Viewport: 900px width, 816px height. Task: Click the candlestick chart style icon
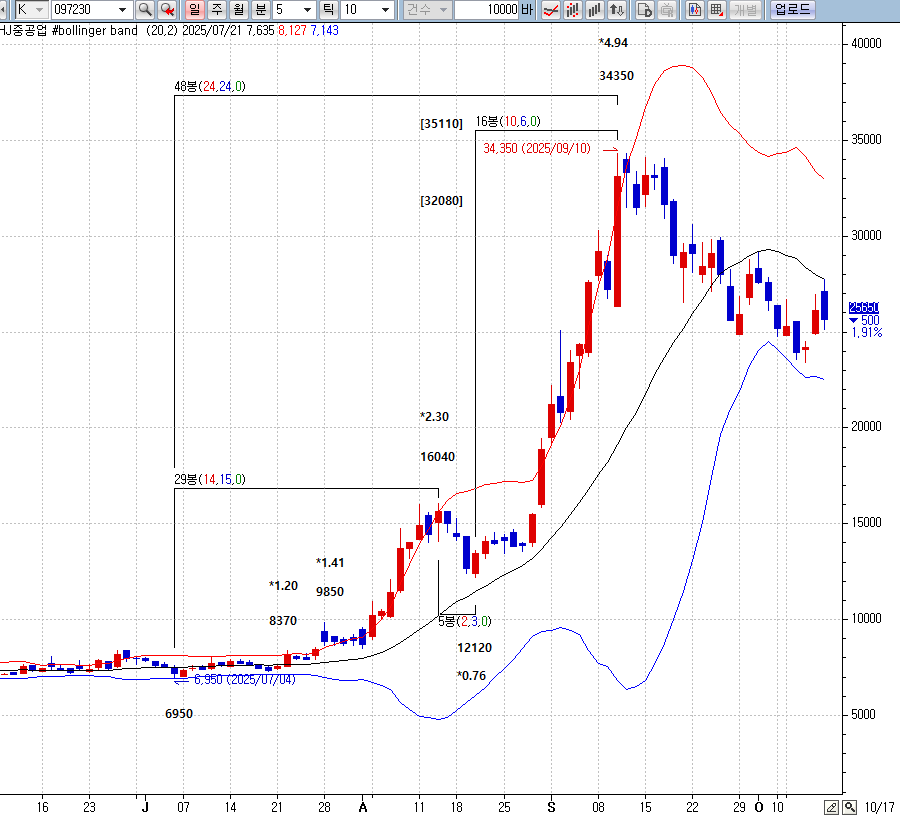(x=572, y=10)
